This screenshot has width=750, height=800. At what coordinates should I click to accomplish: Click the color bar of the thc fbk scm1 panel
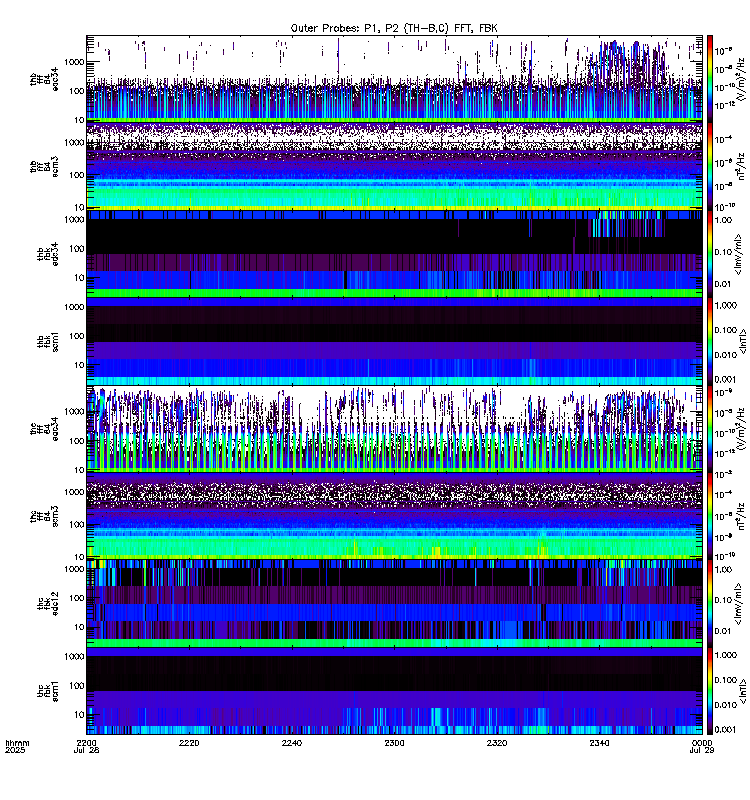pyautogui.click(x=710, y=691)
